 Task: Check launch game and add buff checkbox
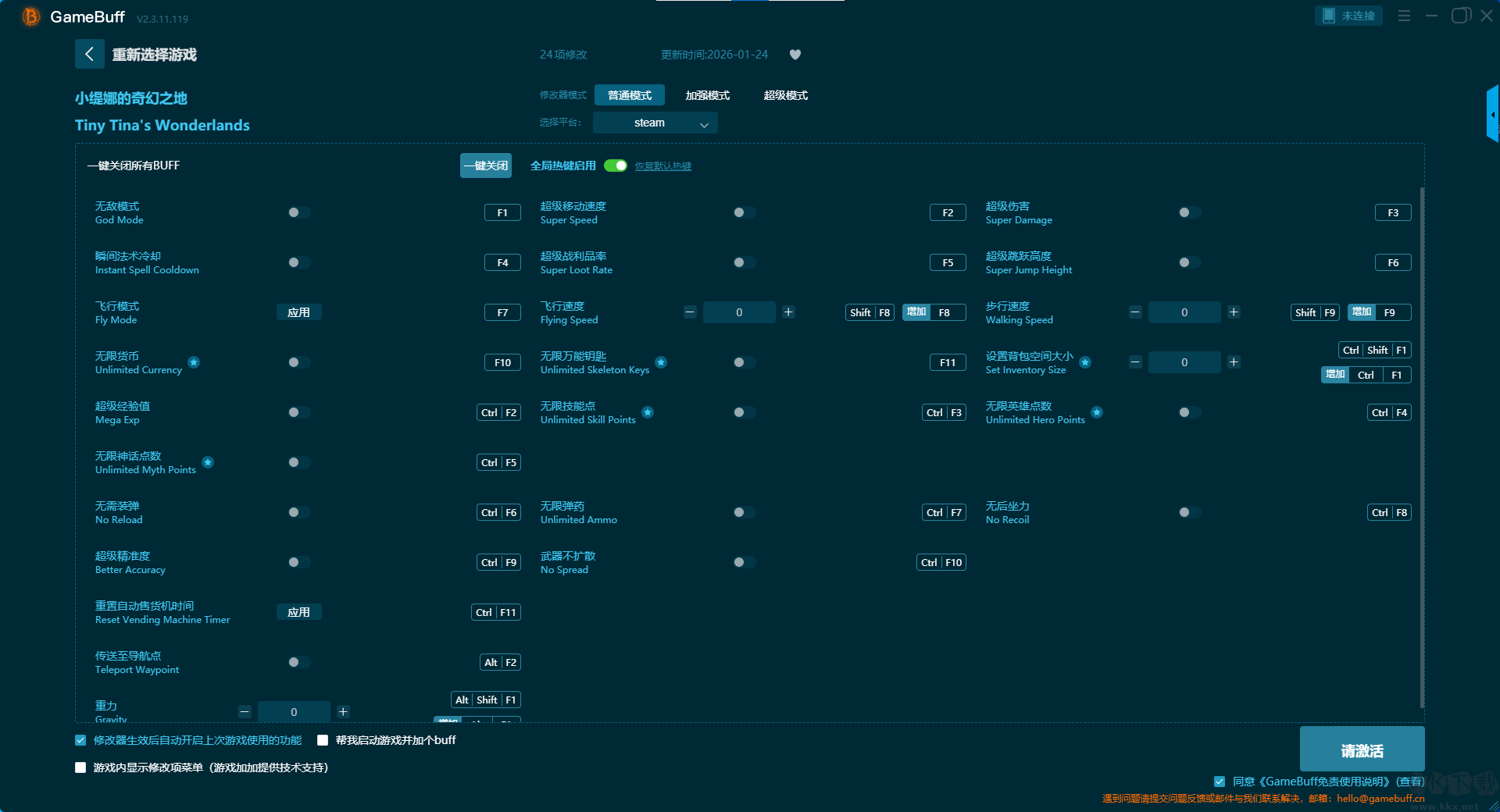coord(323,740)
